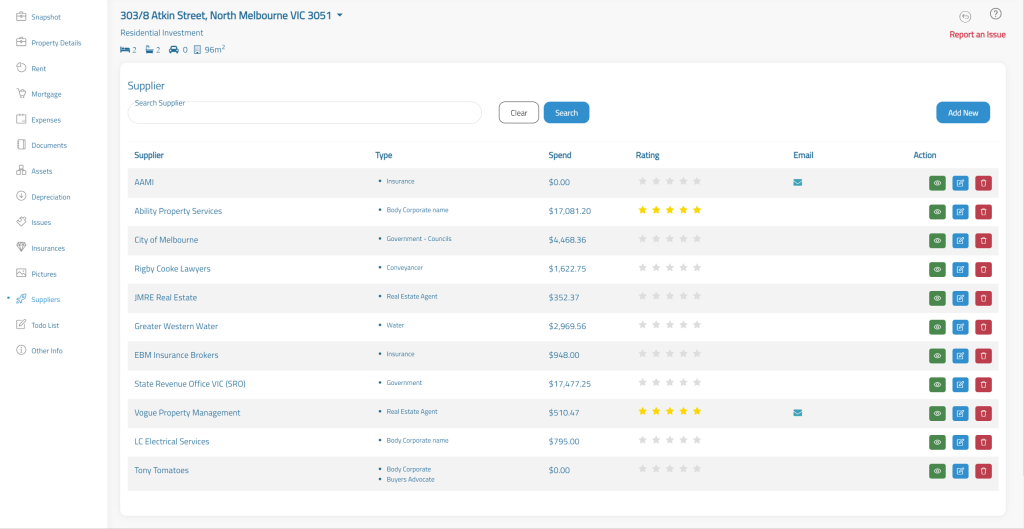Click the Add New supplier button
The width and height of the screenshot is (1024, 529).
962,113
